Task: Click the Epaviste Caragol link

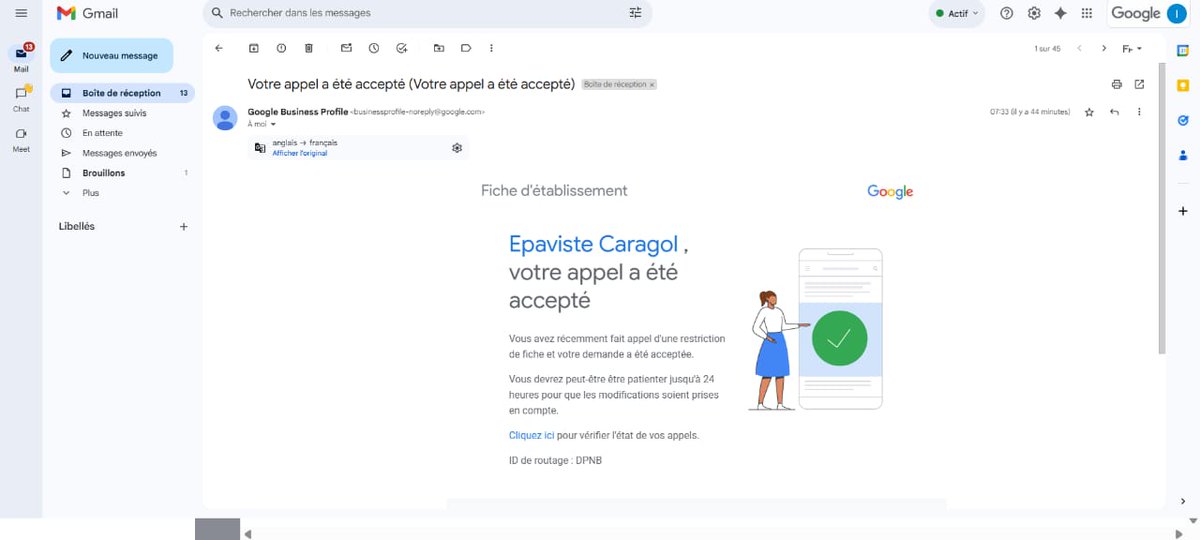Action: [x=594, y=244]
